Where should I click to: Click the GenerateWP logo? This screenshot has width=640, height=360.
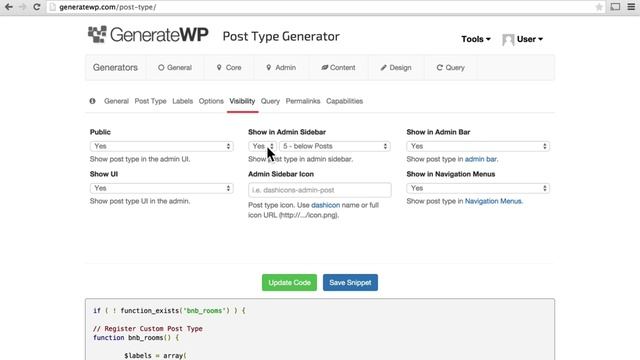tap(148, 35)
